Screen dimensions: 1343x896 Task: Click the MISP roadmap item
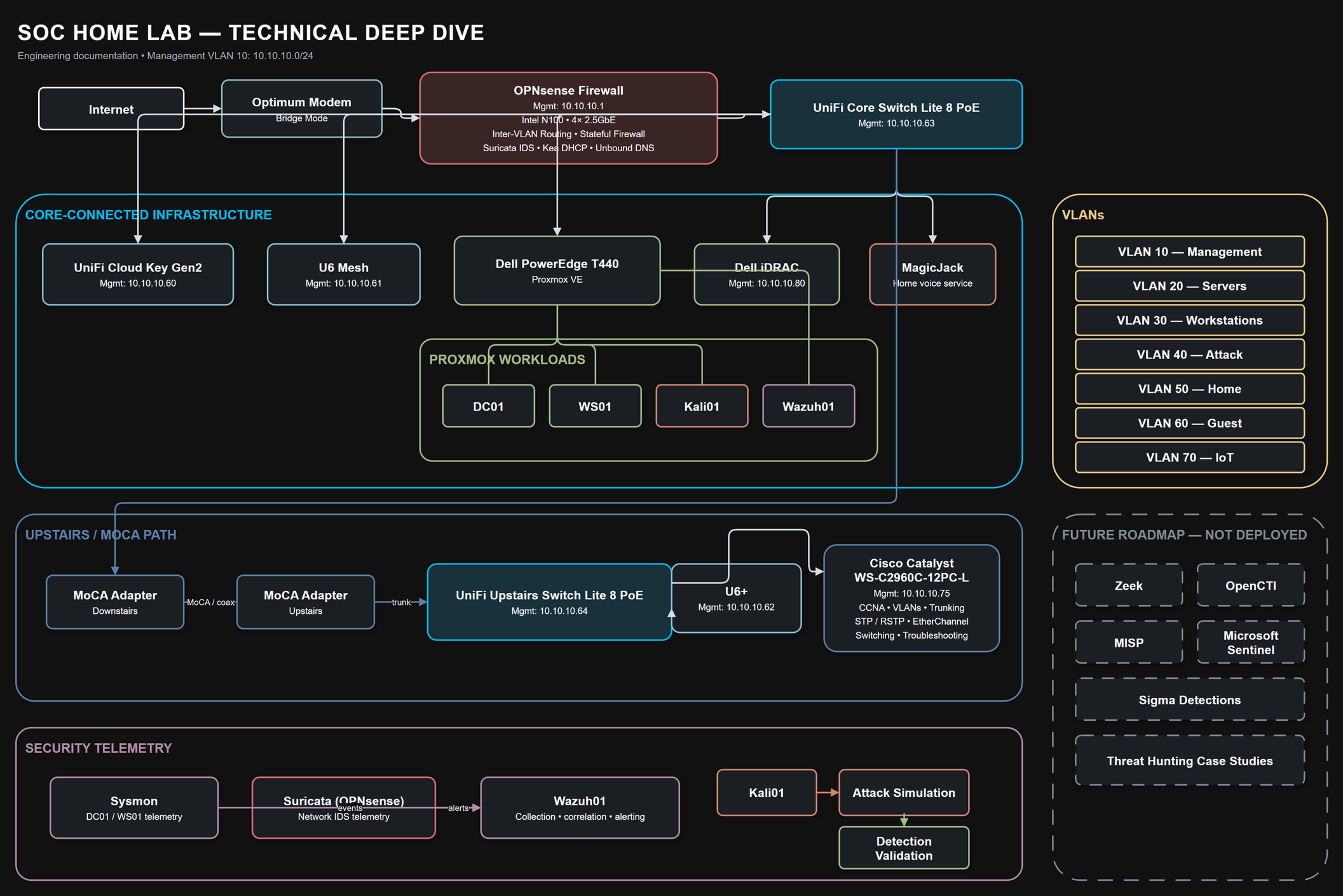1129,642
